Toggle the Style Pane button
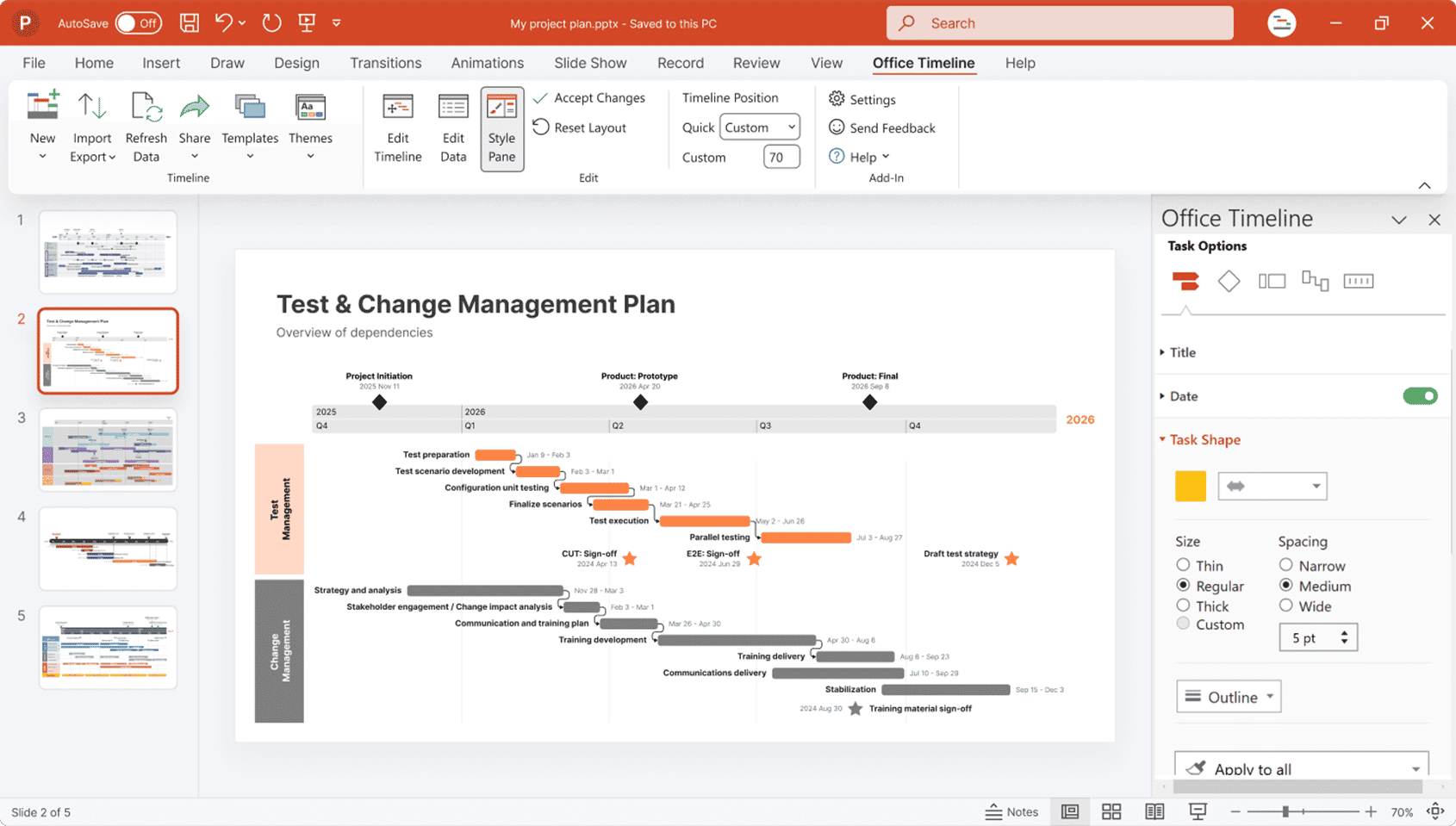 pyautogui.click(x=501, y=128)
